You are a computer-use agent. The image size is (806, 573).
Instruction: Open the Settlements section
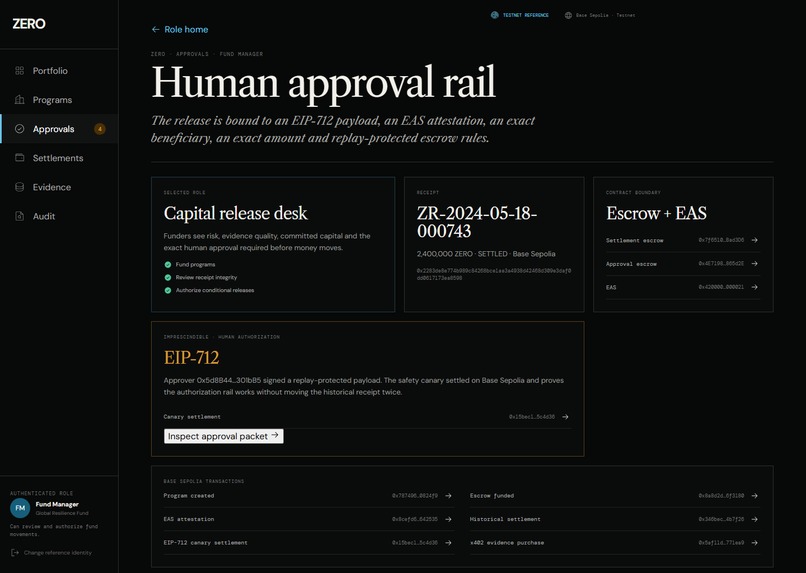[59, 158]
